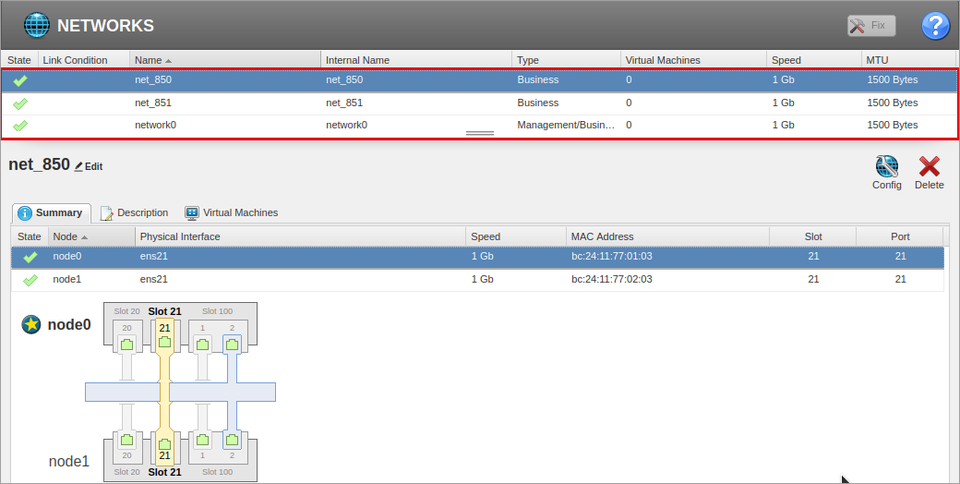Sort by Internal Name column
The image size is (960, 484).
click(416, 60)
